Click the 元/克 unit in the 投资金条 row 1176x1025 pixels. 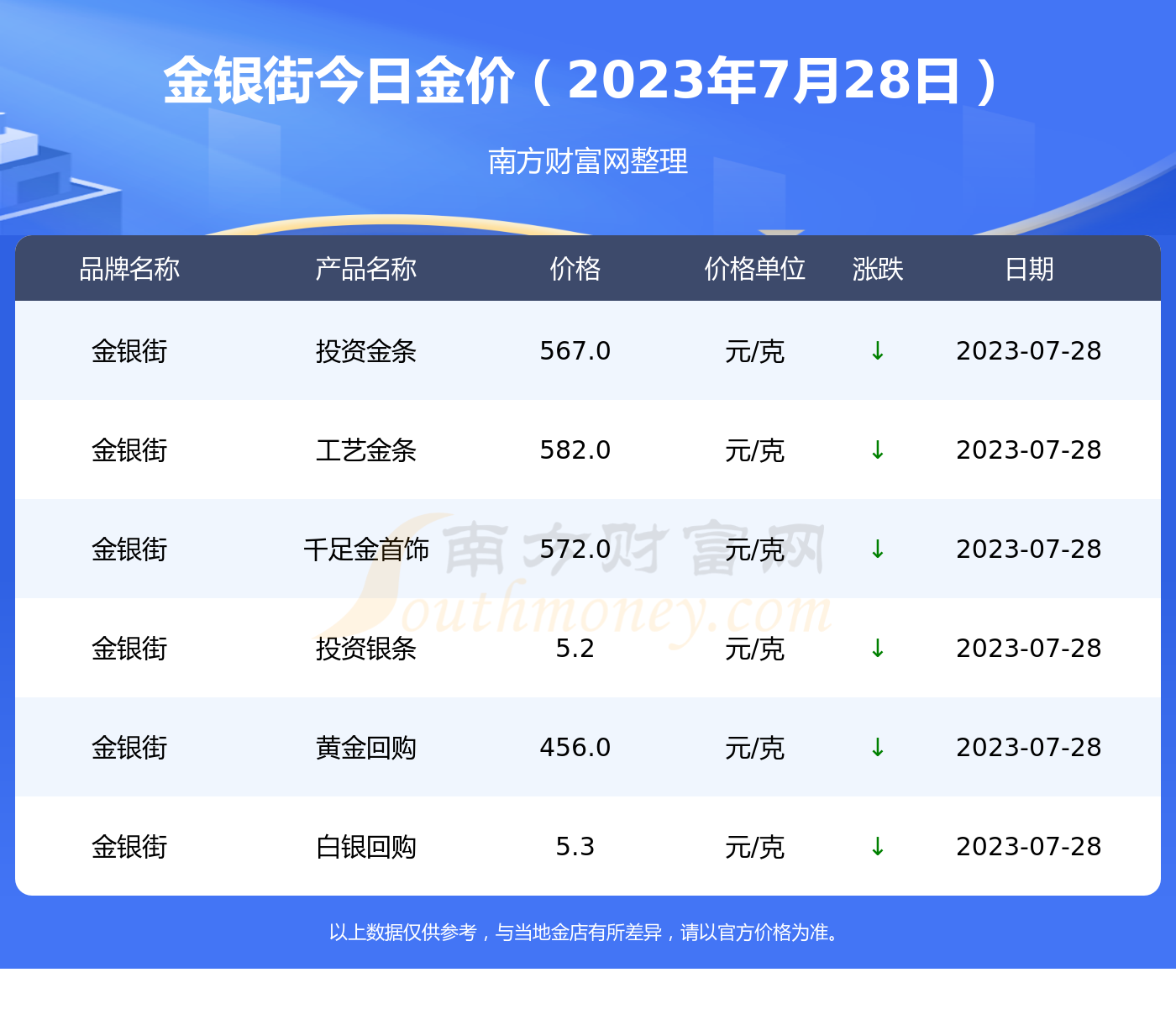click(755, 351)
